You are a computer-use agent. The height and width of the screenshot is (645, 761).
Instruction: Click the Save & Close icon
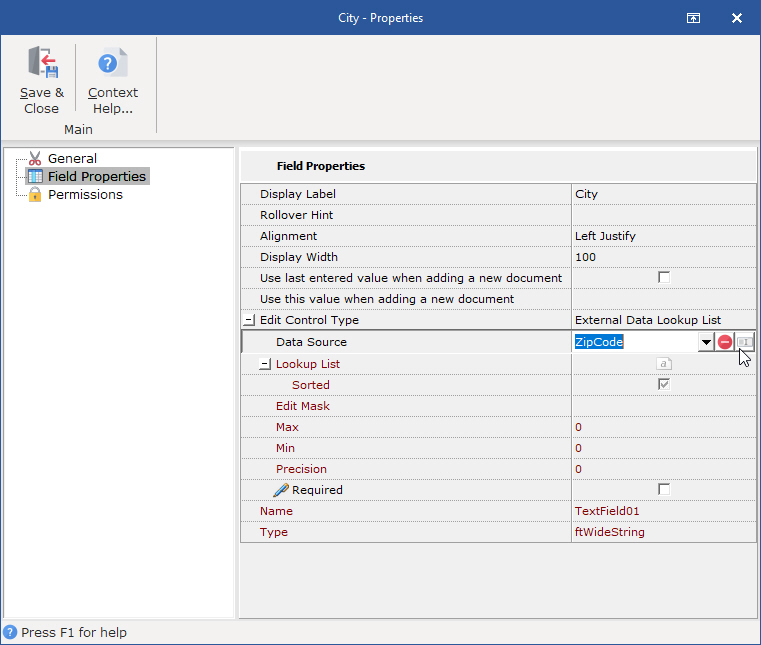(42, 62)
